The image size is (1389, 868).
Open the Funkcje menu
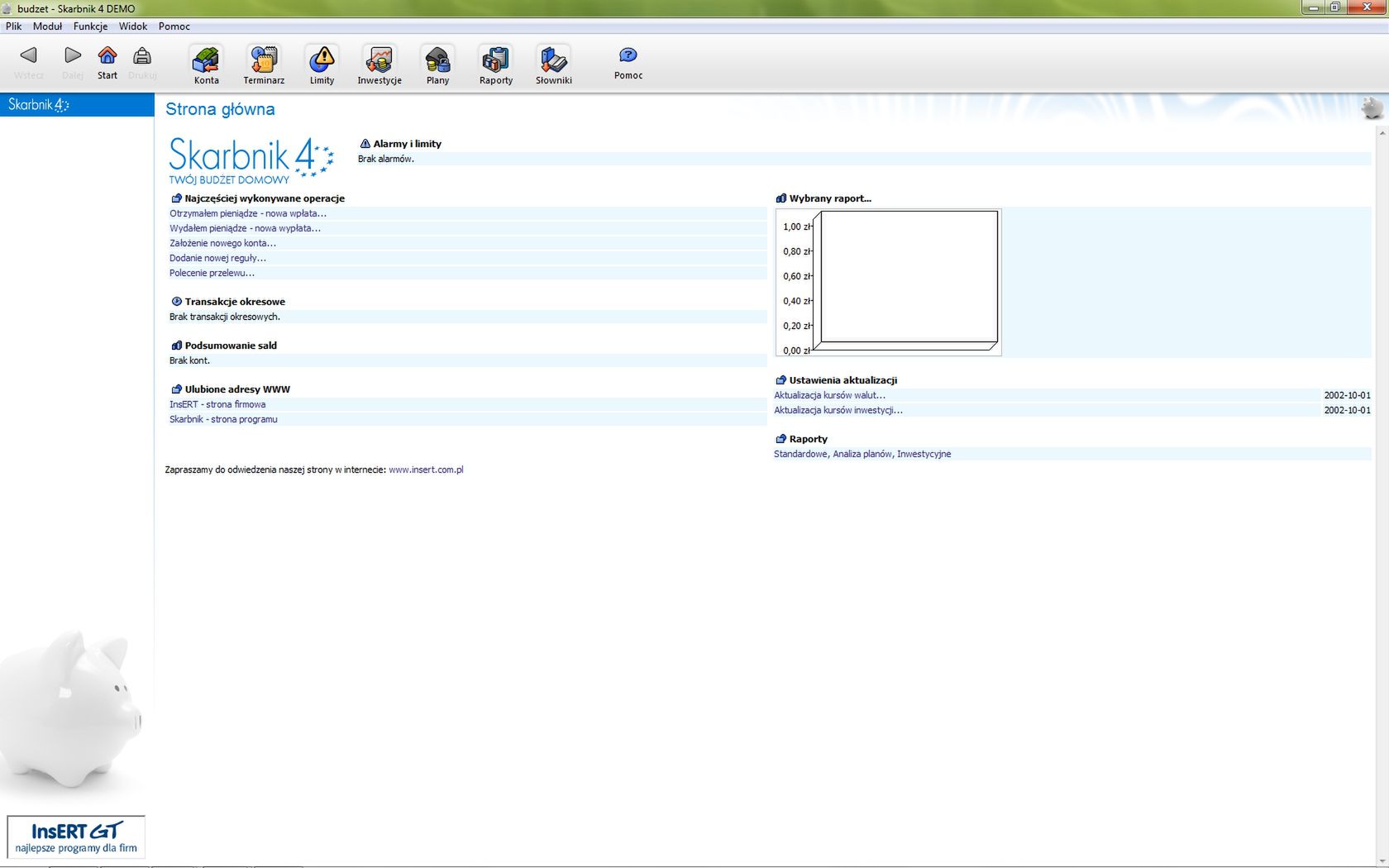pos(90,26)
